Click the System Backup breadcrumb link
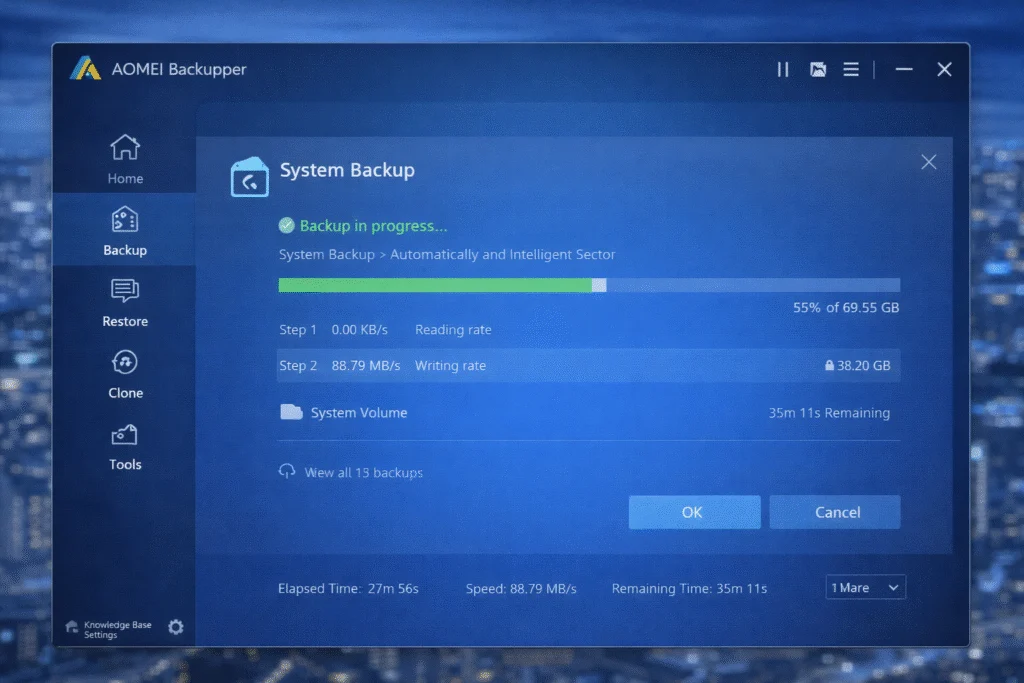This screenshot has height=683, width=1024. [326, 254]
